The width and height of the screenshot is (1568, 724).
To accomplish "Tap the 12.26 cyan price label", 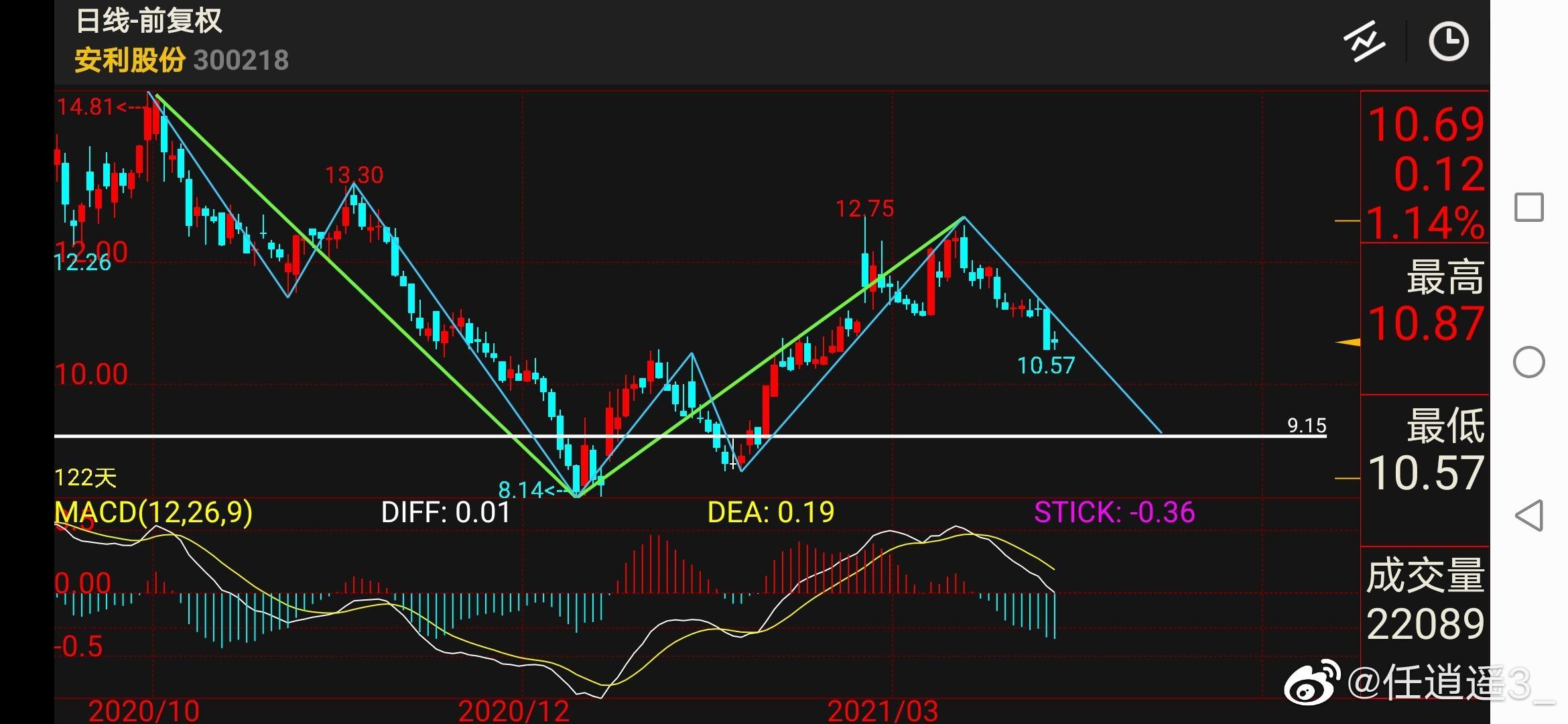I will (82, 262).
